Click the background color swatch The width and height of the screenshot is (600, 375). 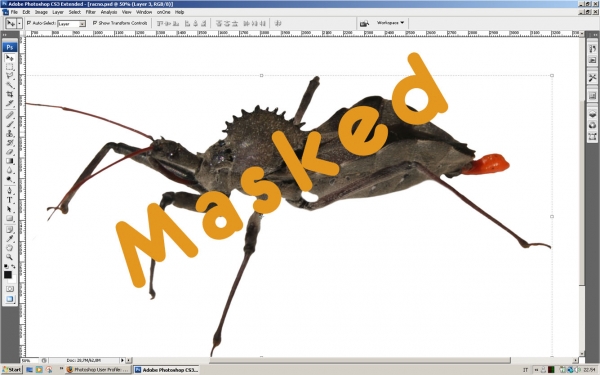[13, 280]
